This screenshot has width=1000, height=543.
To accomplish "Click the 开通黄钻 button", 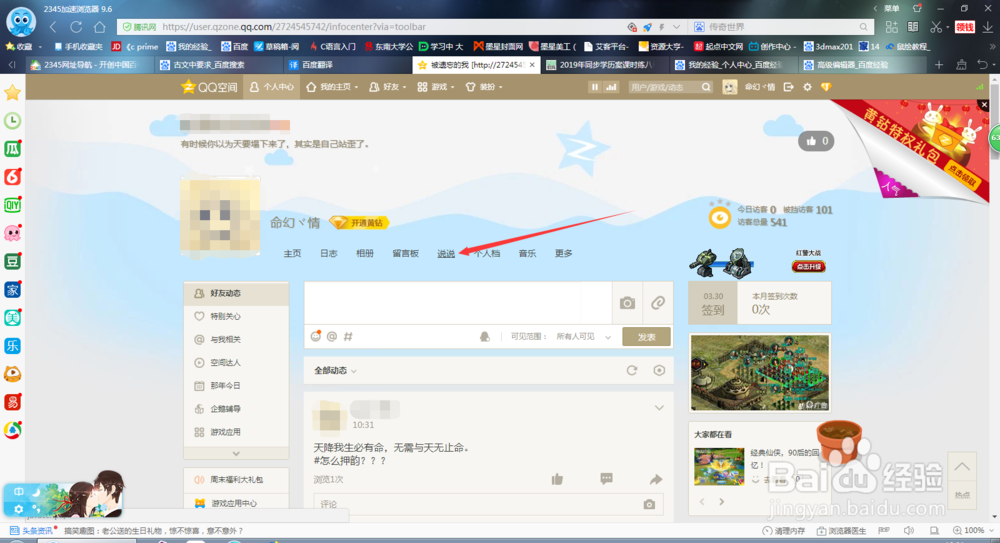I will coord(360,223).
